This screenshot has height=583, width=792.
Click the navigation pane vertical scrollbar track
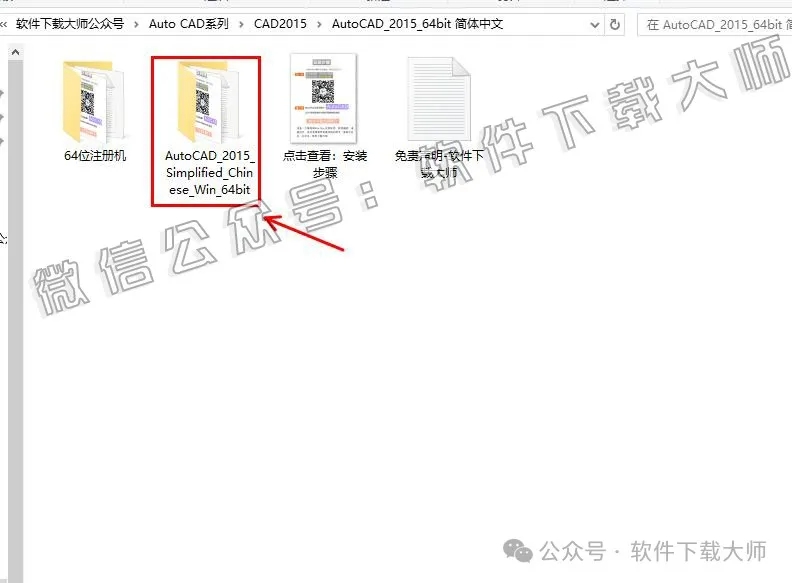pos(16,321)
